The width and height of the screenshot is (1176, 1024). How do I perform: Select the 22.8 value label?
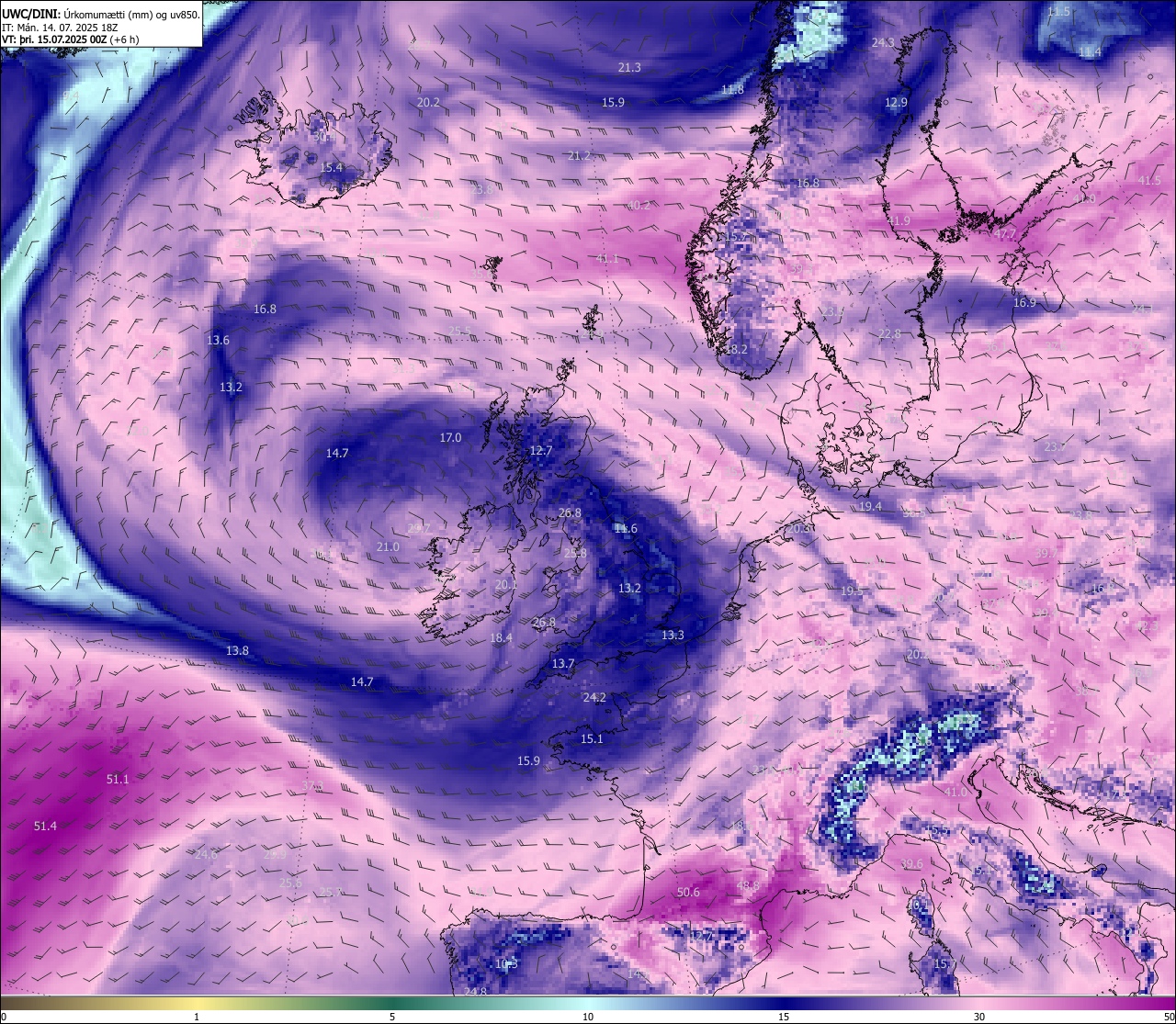click(888, 334)
